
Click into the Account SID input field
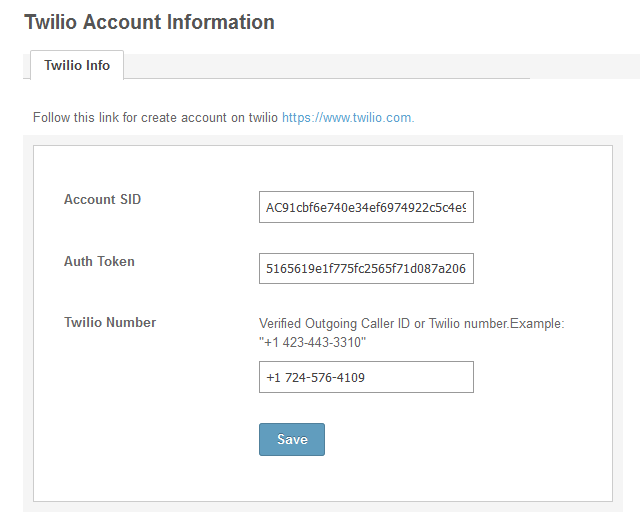[366, 207]
